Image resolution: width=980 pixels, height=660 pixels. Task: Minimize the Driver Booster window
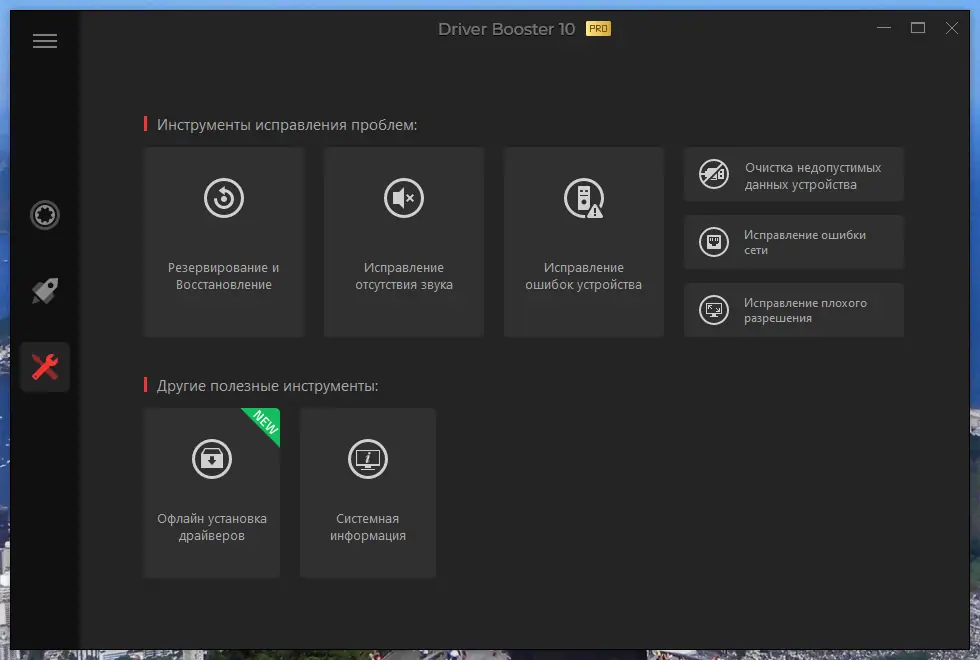tap(884, 28)
